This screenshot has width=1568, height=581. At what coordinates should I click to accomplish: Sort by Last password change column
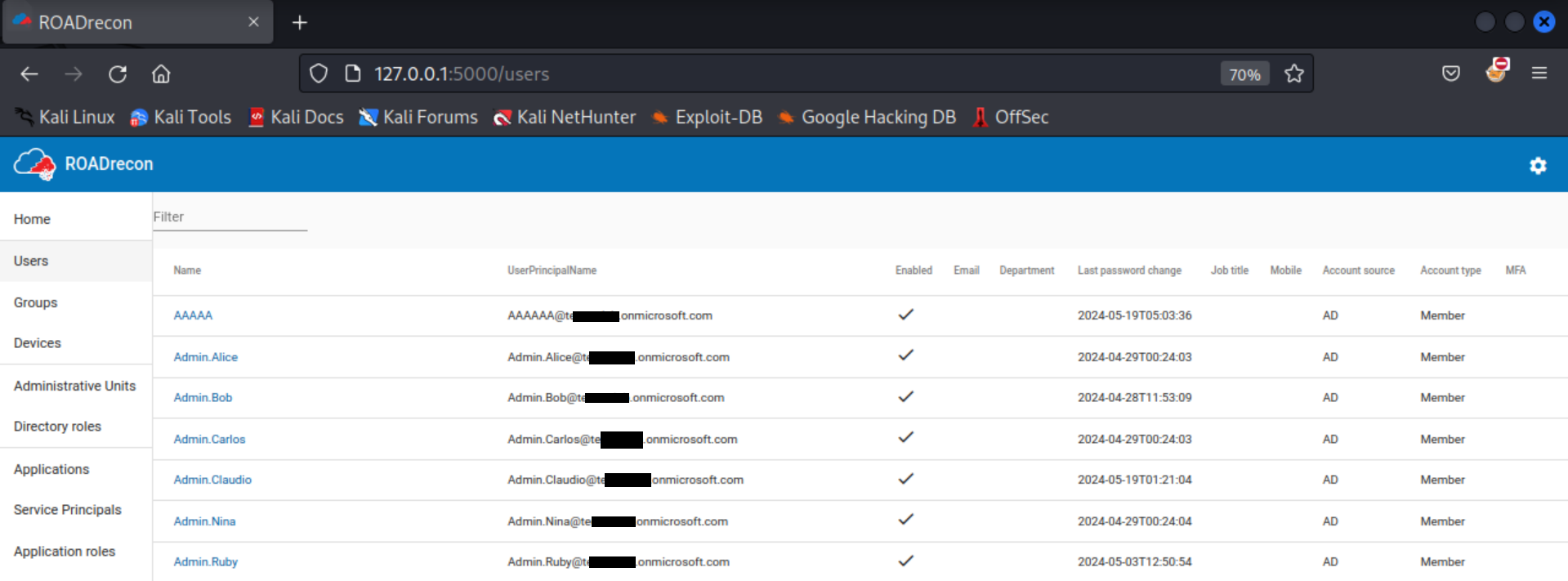coord(1128,270)
